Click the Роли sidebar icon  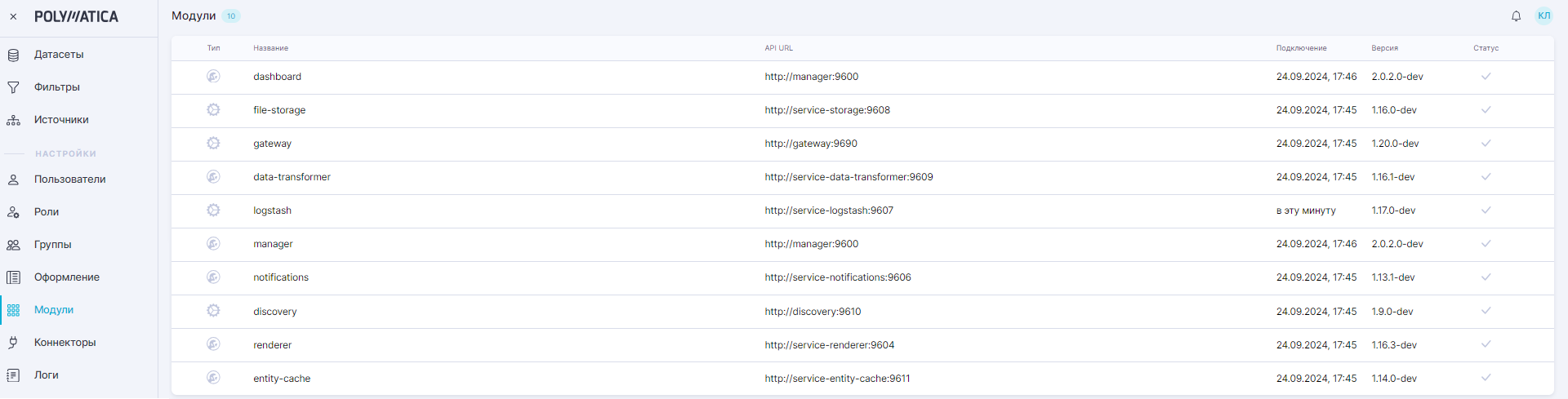[x=13, y=212]
